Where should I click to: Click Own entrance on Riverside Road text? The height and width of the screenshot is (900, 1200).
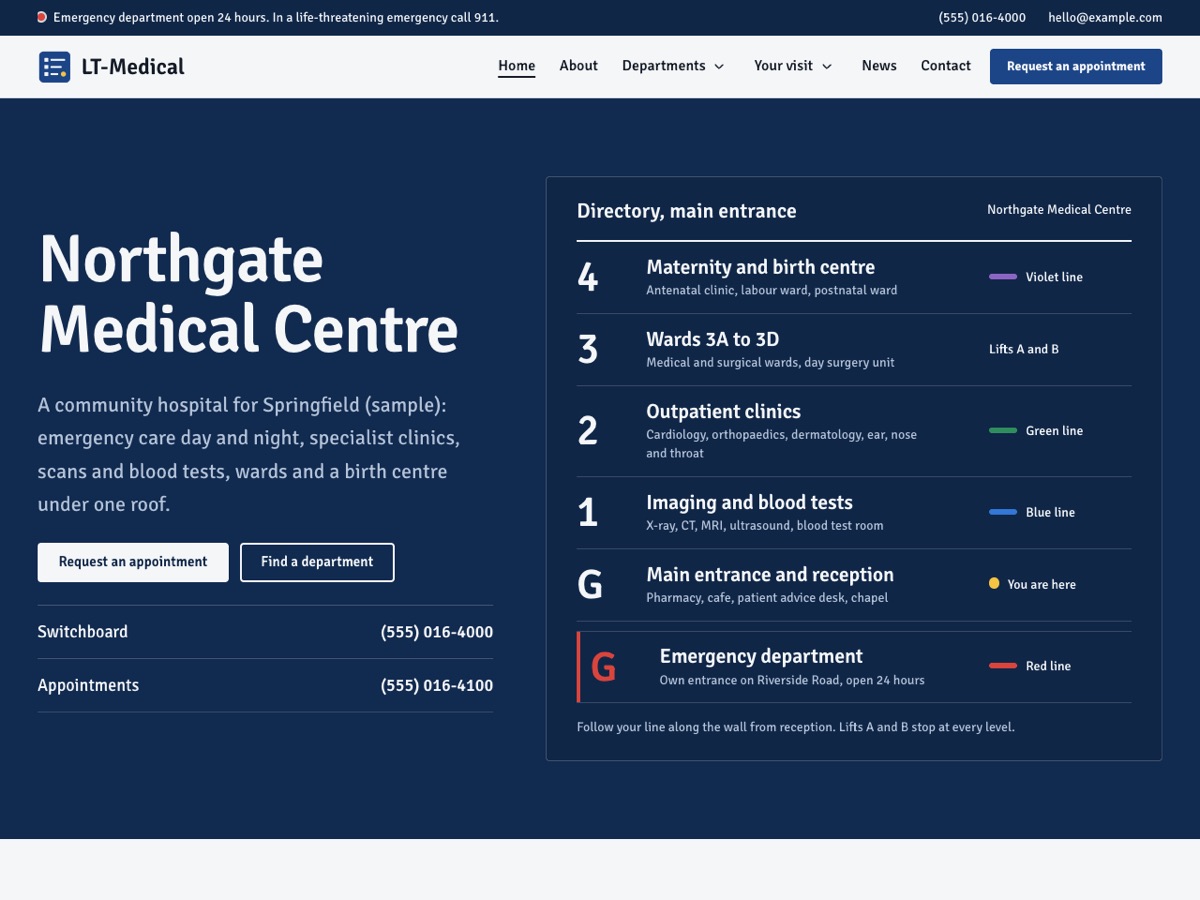point(792,680)
